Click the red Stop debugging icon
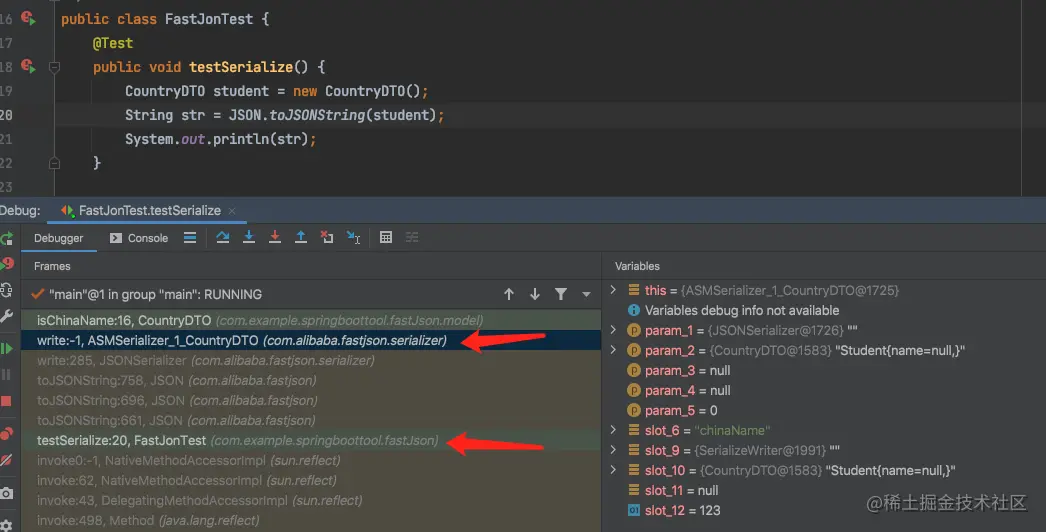1046x532 pixels. pos(7,401)
